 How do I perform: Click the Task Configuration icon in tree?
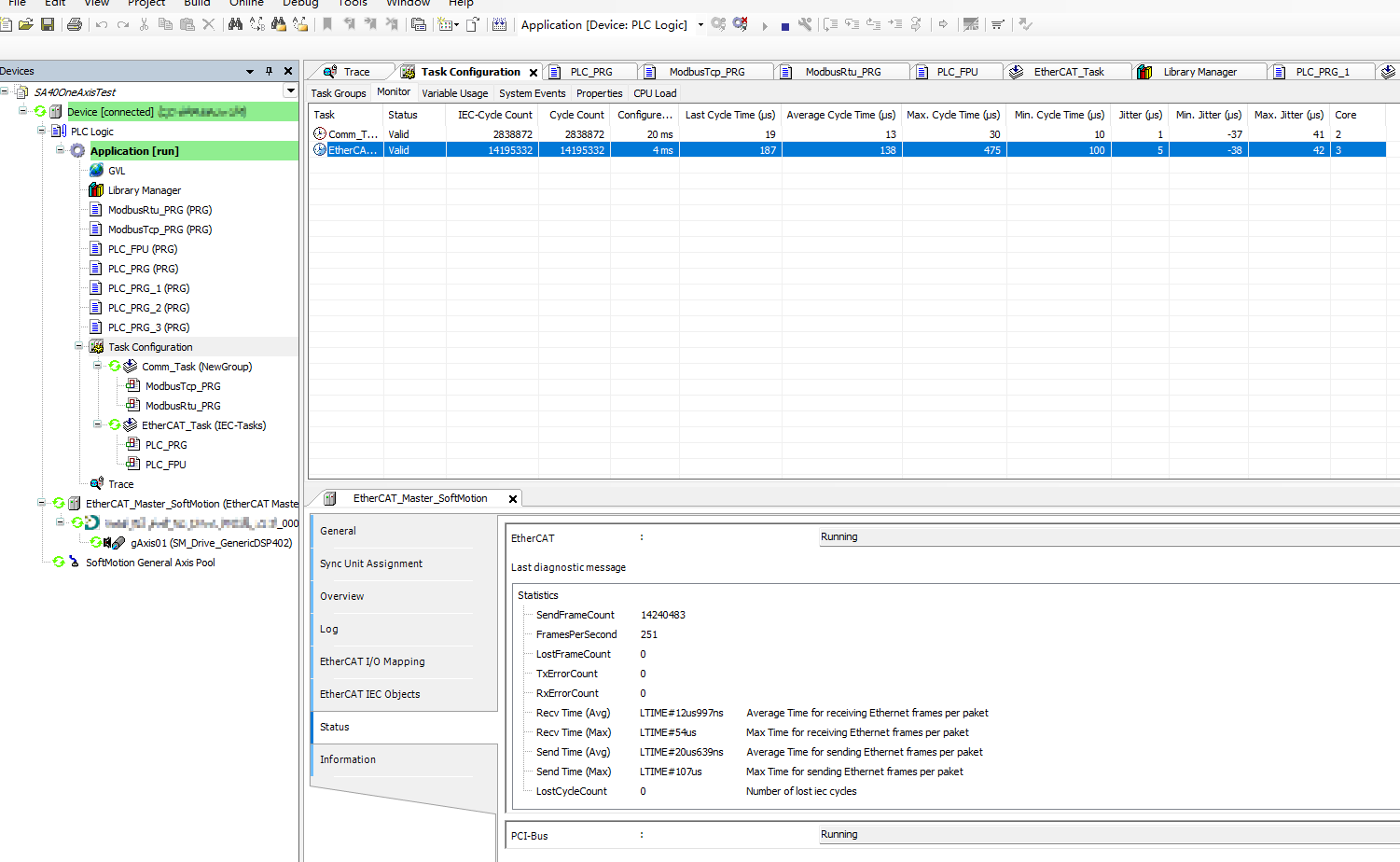[96, 347]
